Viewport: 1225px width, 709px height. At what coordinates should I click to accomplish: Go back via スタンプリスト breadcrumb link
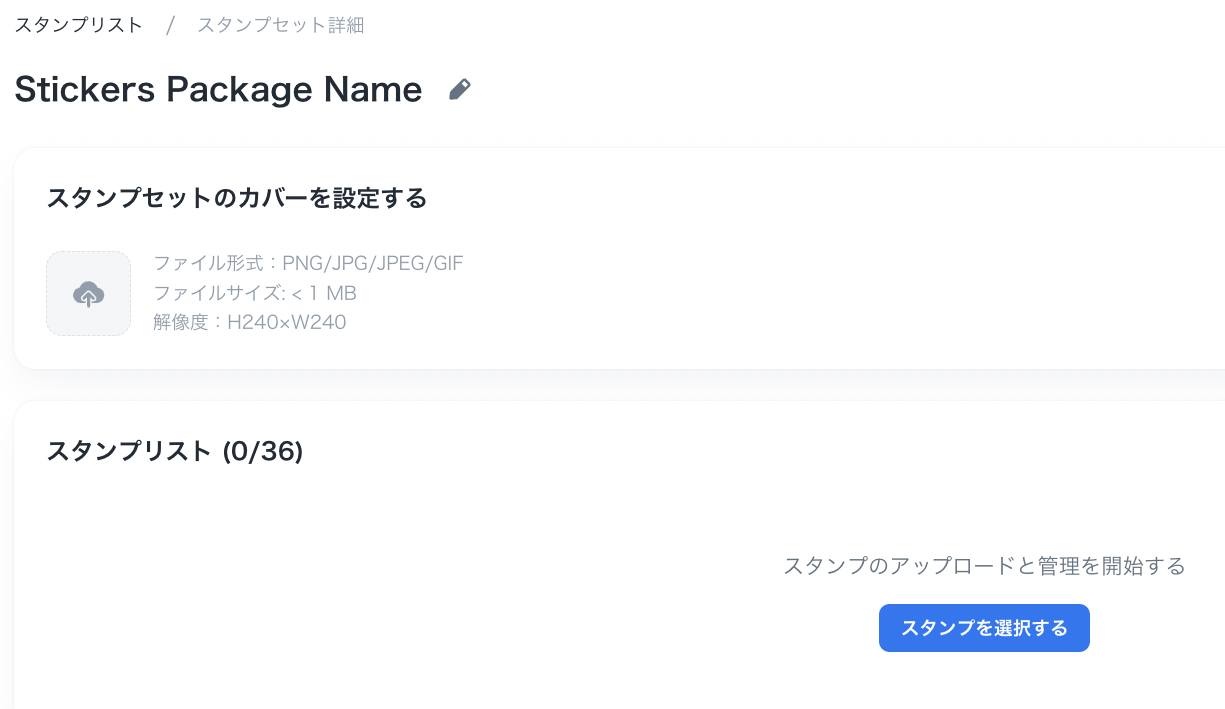click(x=78, y=25)
